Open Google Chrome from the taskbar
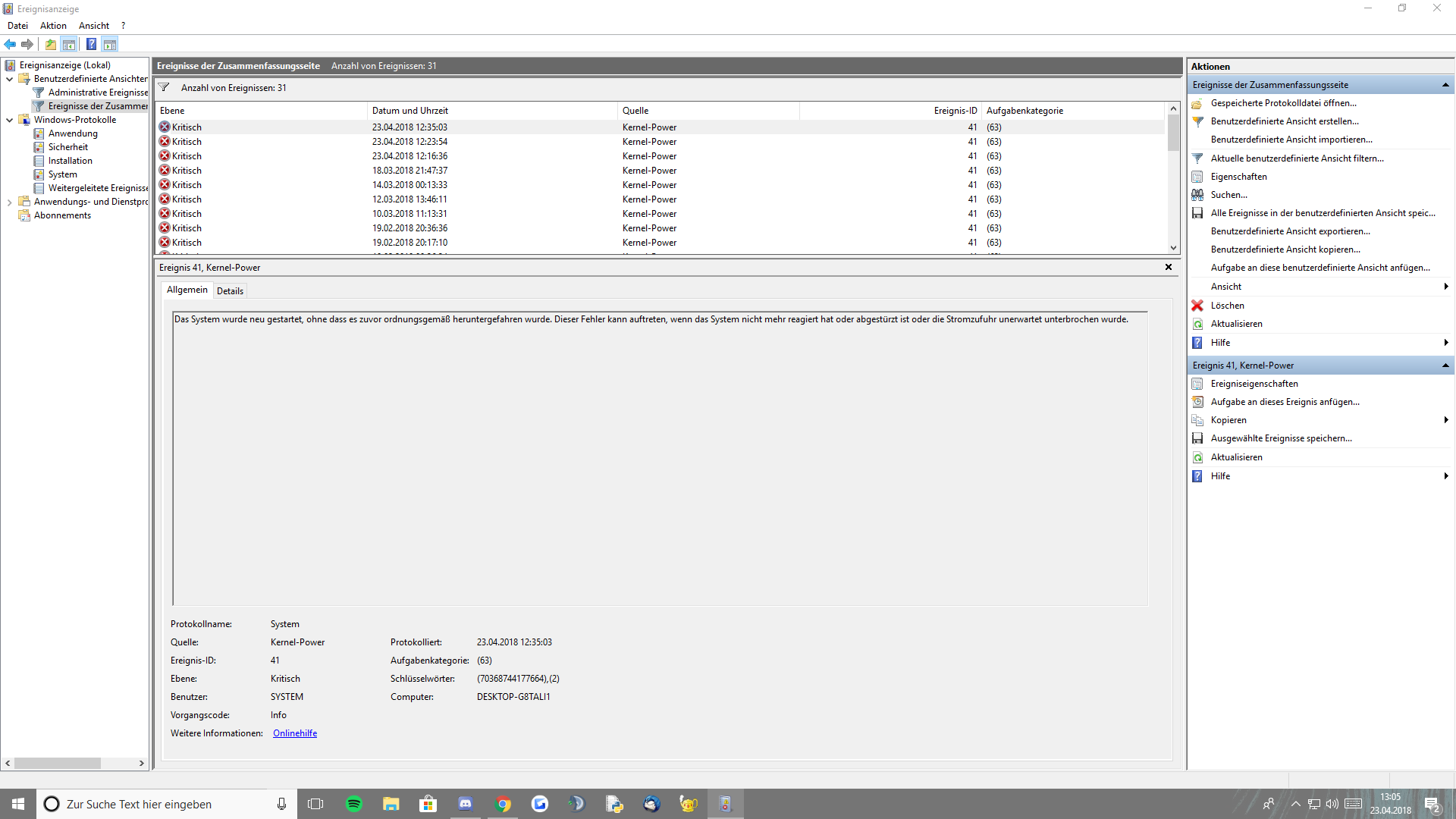 click(x=503, y=804)
